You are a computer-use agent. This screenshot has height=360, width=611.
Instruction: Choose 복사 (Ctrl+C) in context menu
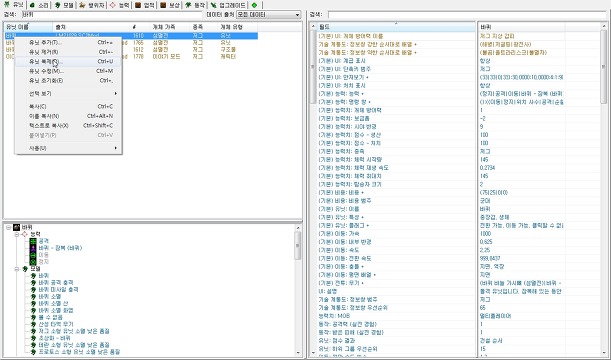click(x=68, y=106)
